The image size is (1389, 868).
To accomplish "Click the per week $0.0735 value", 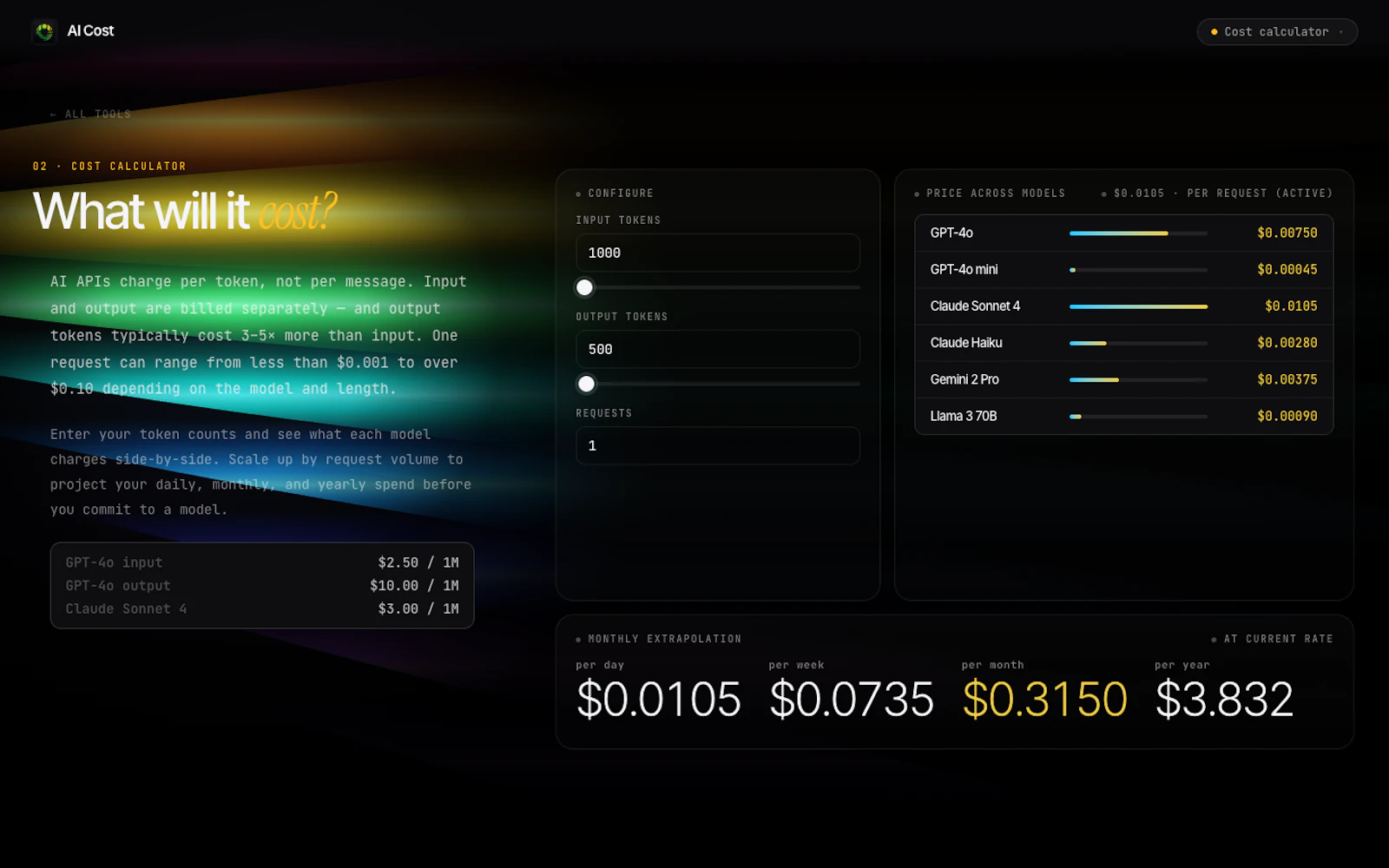I will tap(852, 700).
